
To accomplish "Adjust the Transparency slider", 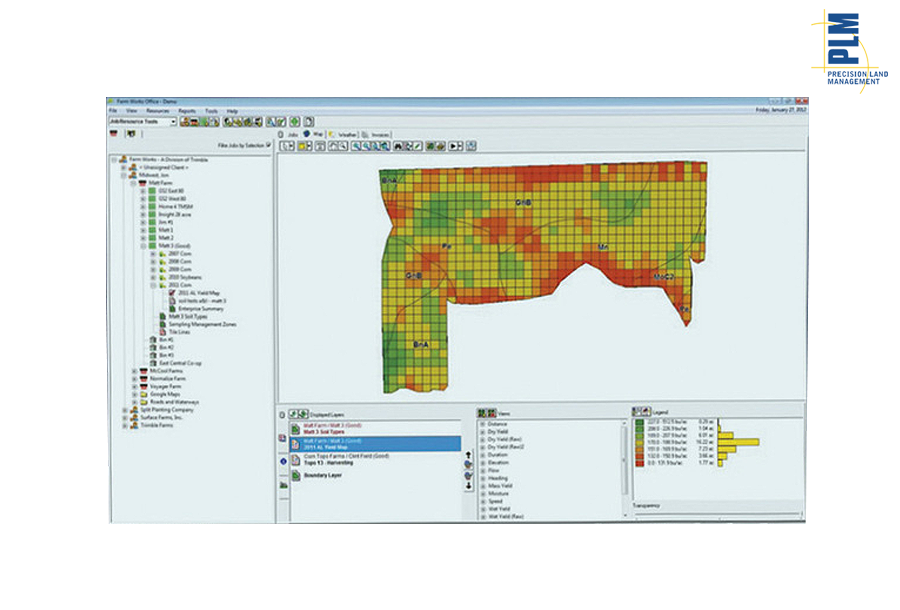I will click(718, 514).
